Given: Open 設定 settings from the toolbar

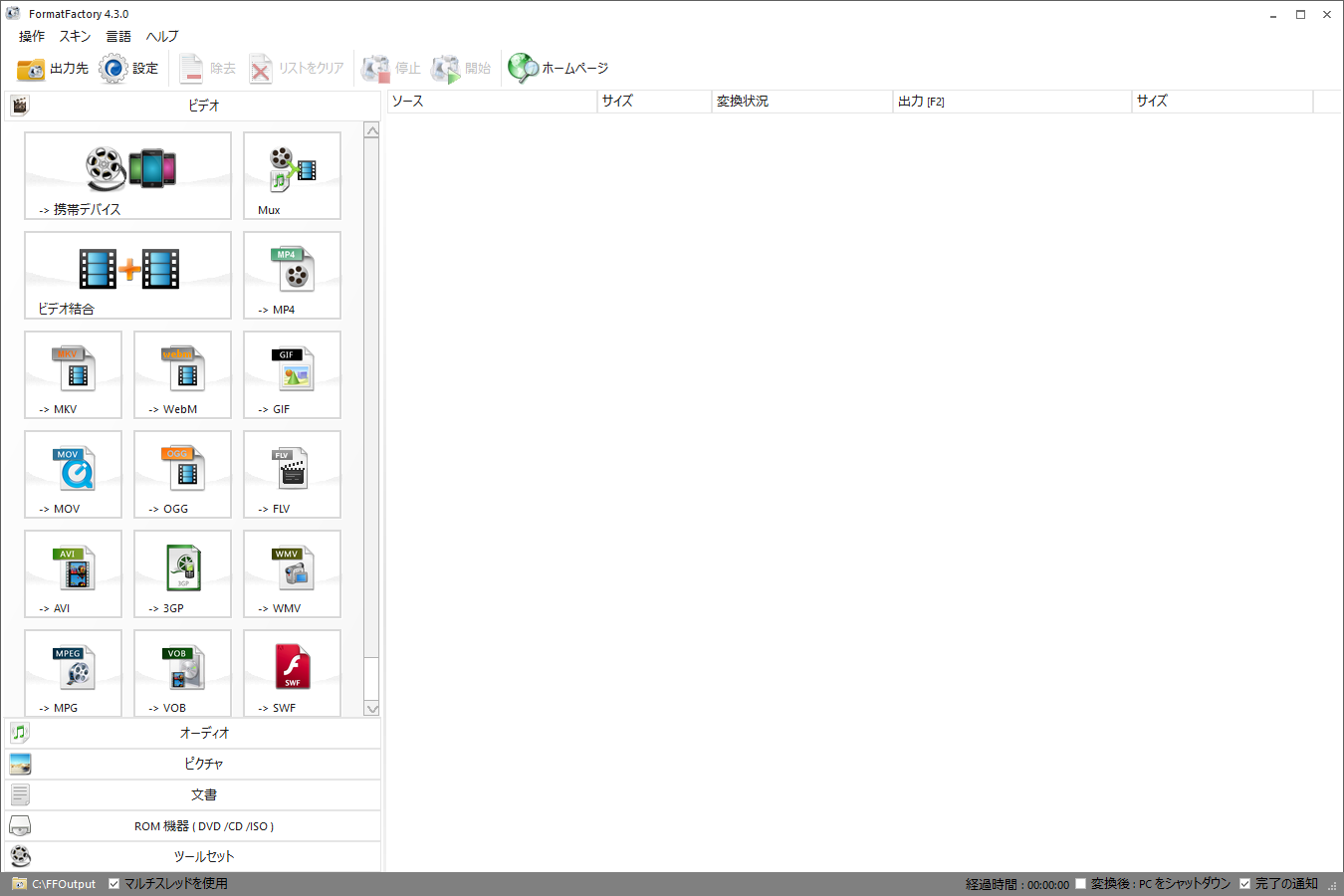Looking at the screenshot, I should click(x=129, y=68).
